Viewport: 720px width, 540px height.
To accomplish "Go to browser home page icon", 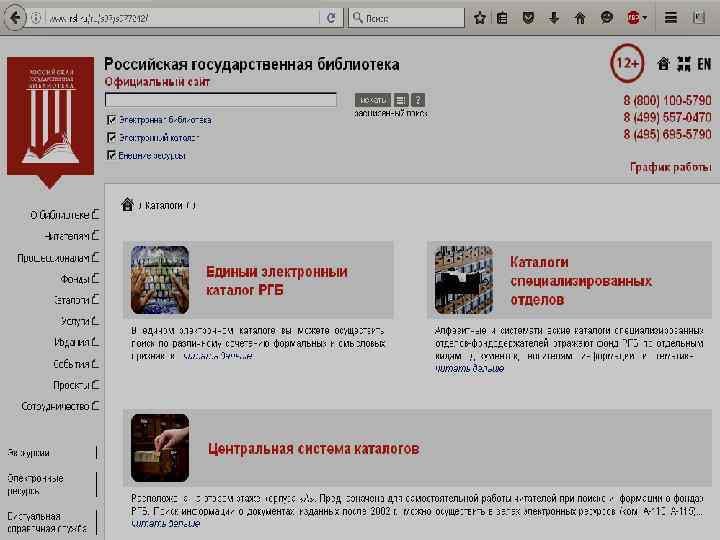I will point(580,18).
